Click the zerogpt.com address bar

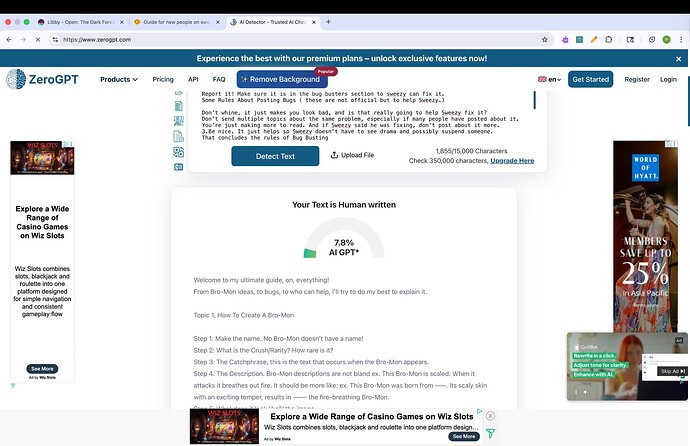pyautogui.click(x=299, y=40)
